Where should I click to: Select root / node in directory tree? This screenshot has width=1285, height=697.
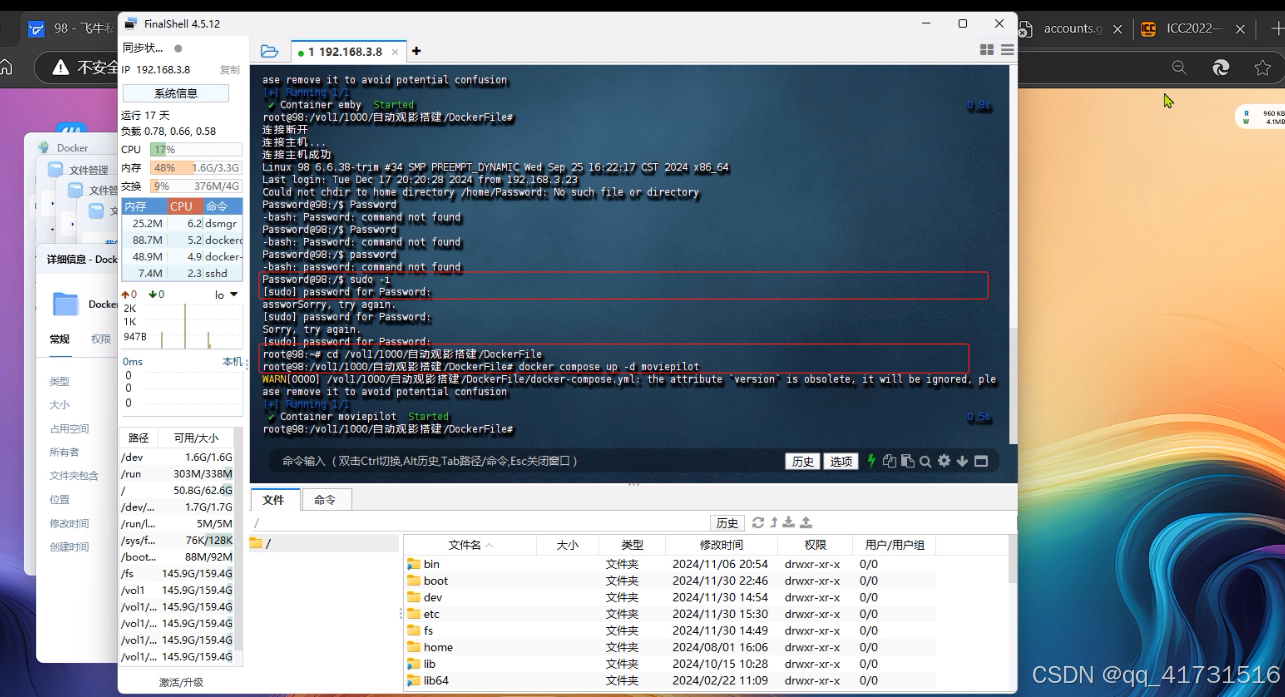324,543
